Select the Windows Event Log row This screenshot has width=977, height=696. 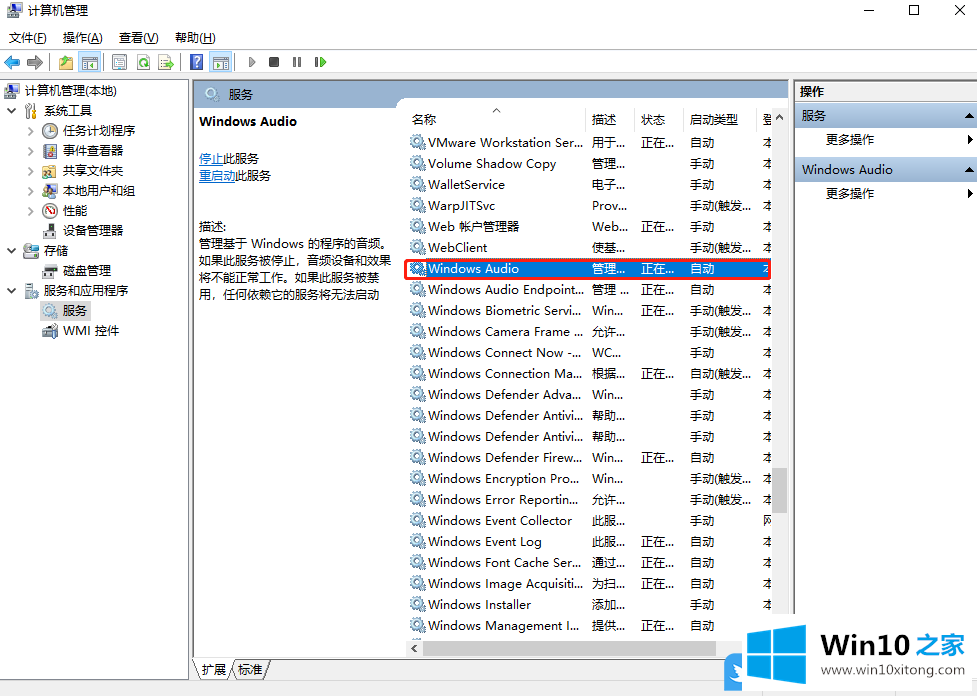pos(589,542)
